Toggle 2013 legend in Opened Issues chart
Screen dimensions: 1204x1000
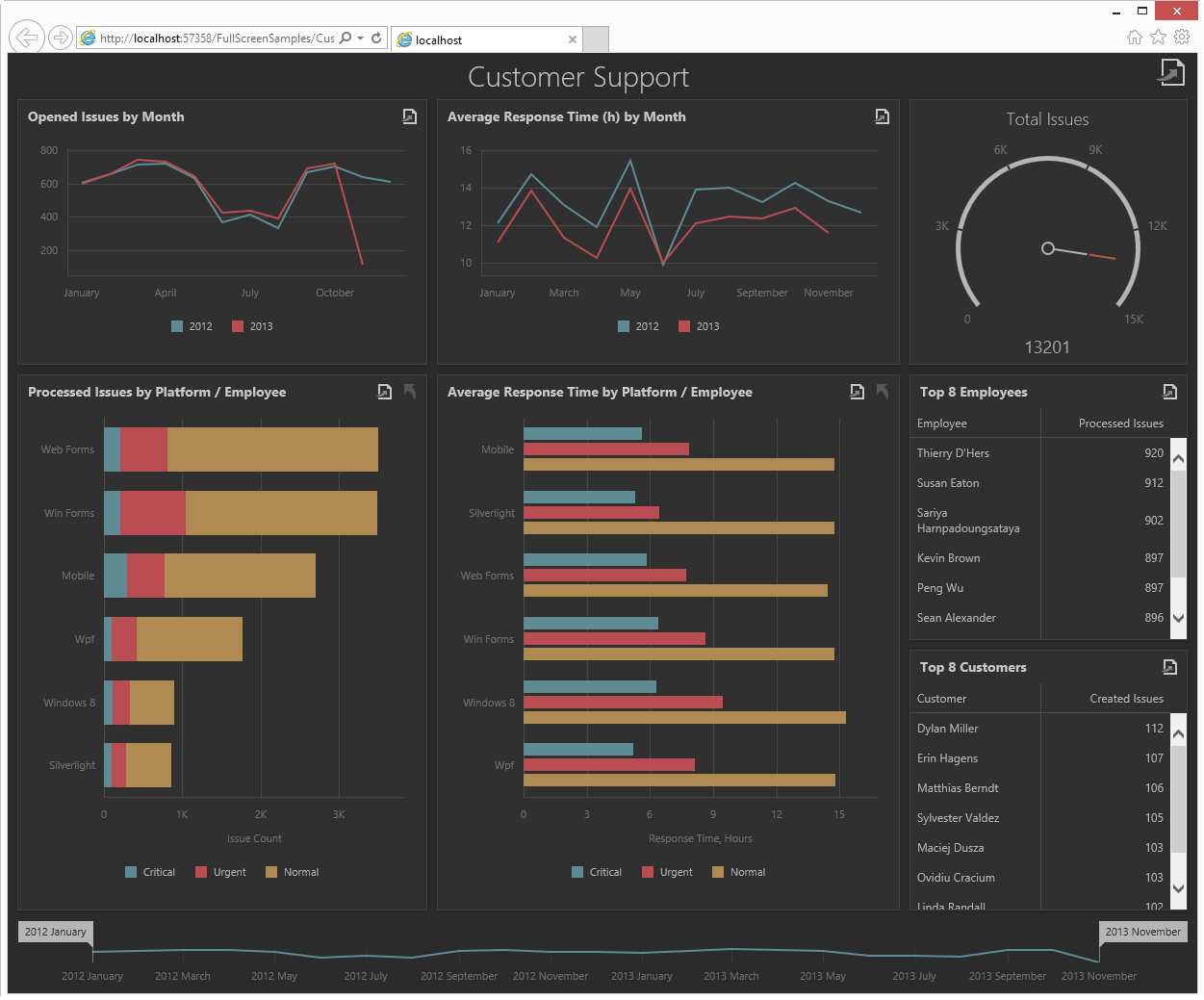tap(252, 326)
